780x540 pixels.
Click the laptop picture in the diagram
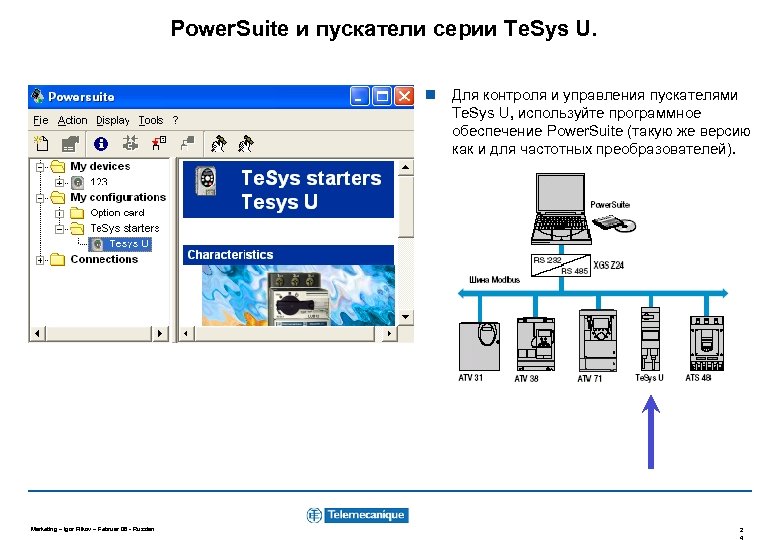pyautogui.click(x=560, y=208)
